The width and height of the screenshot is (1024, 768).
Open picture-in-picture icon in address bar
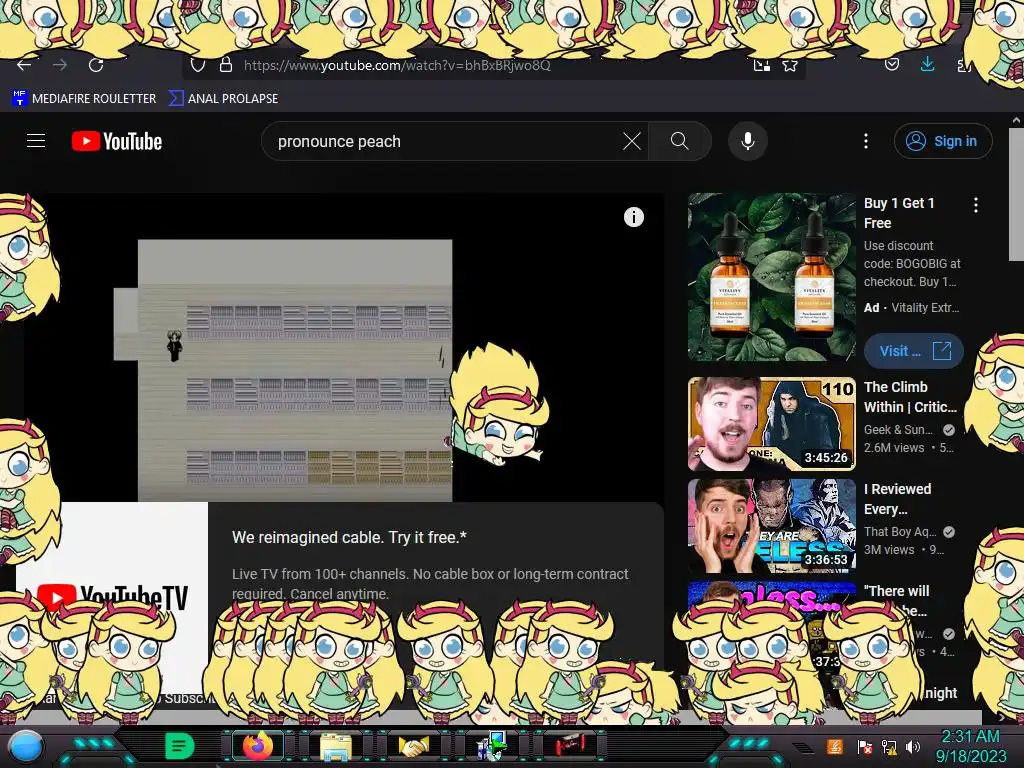[761, 65]
